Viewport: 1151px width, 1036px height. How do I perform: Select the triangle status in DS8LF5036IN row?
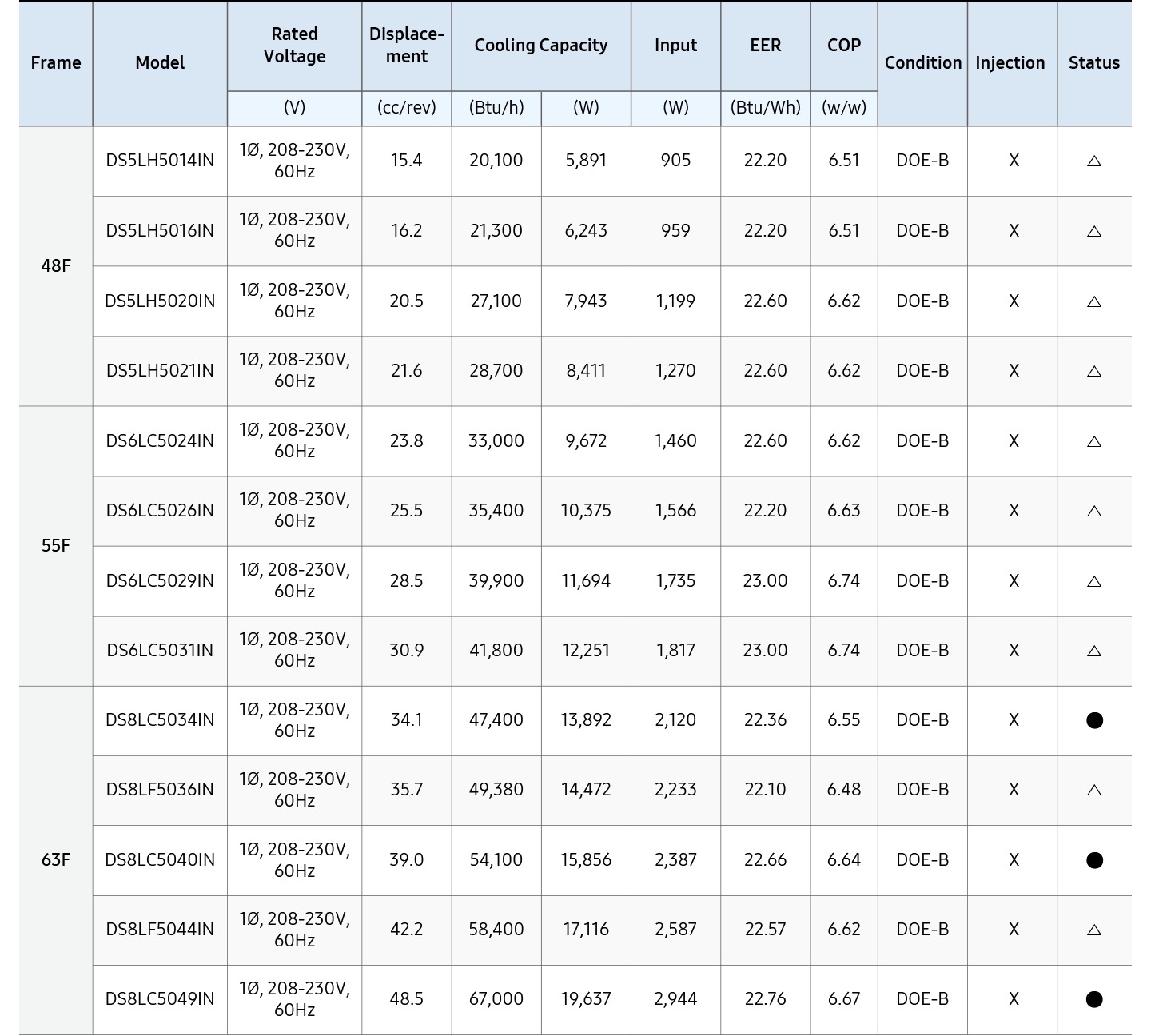1094,791
